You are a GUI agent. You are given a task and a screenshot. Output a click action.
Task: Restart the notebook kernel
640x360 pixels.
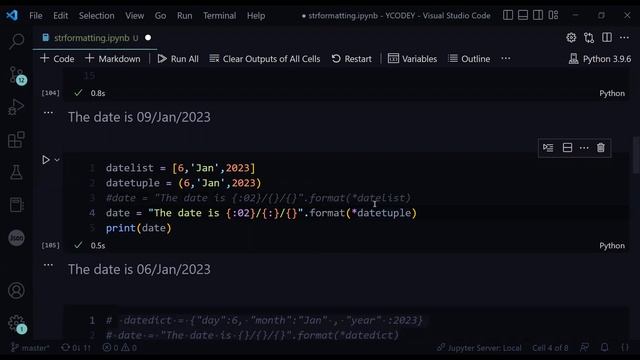click(x=351, y=59)
